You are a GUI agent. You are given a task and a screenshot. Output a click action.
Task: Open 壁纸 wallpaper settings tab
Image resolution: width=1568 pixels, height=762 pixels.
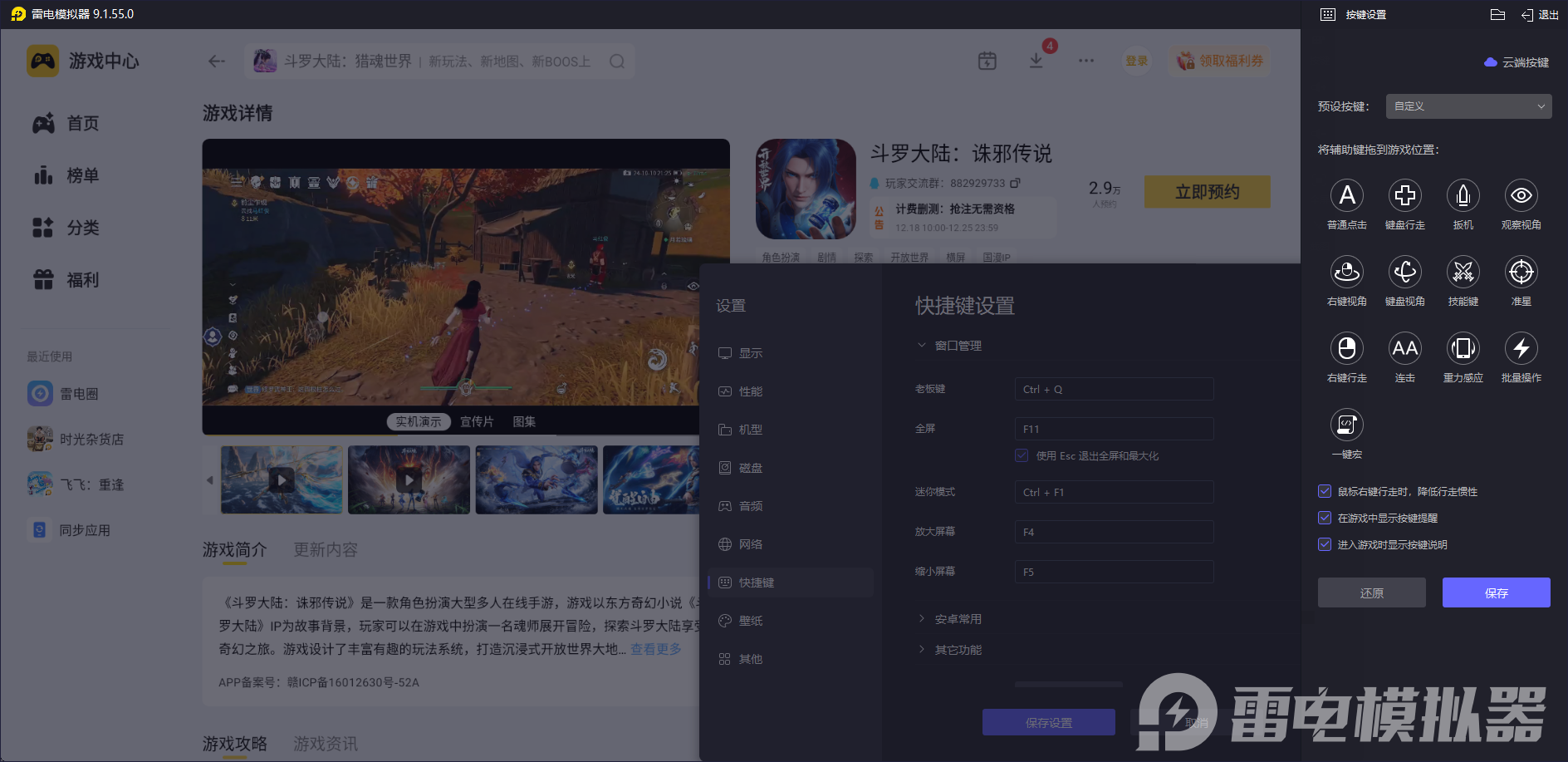pyautogui.click(x=791, y=621)
